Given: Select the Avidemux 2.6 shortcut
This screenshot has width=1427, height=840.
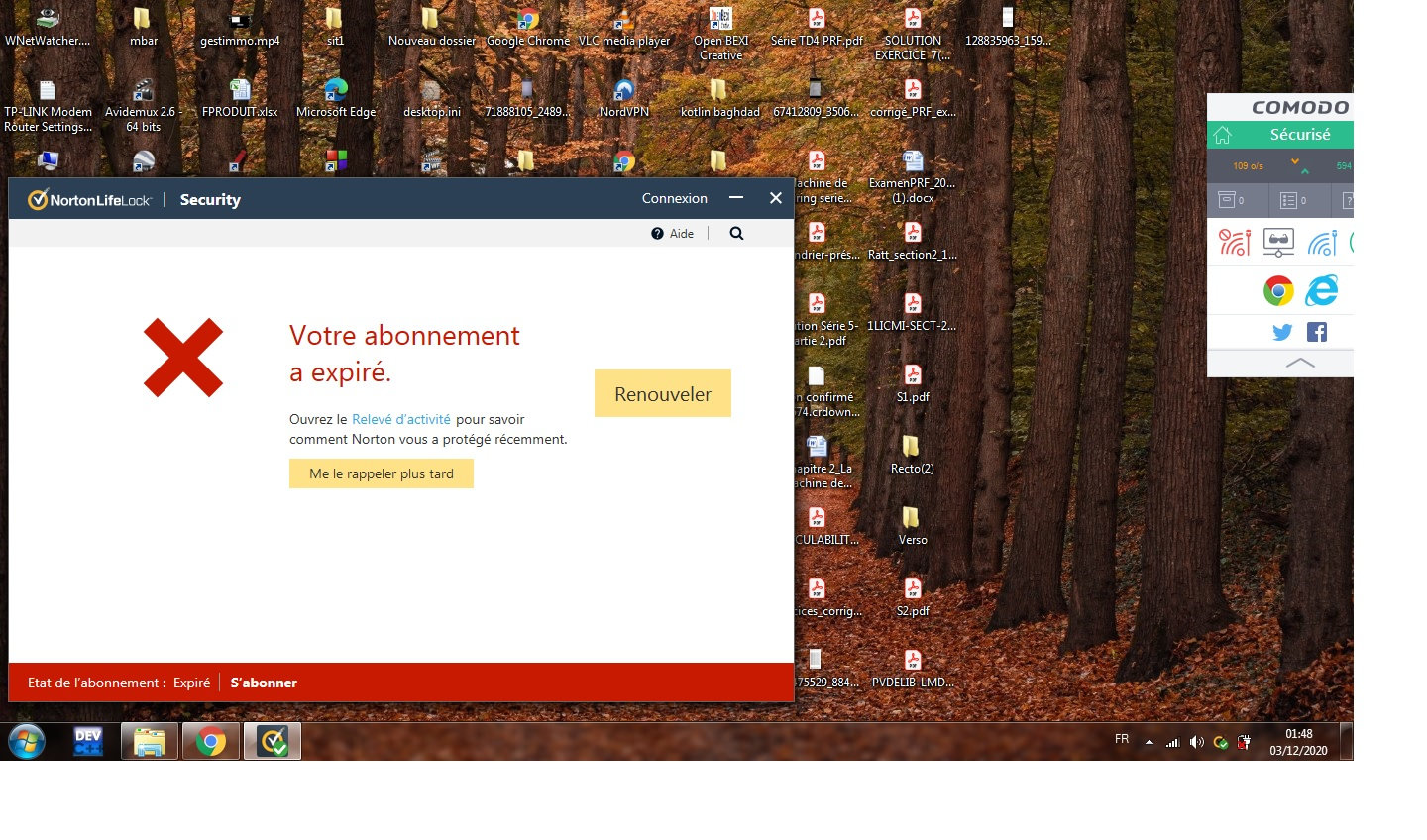Looking at the screenshot, I should tap(143, 104).
